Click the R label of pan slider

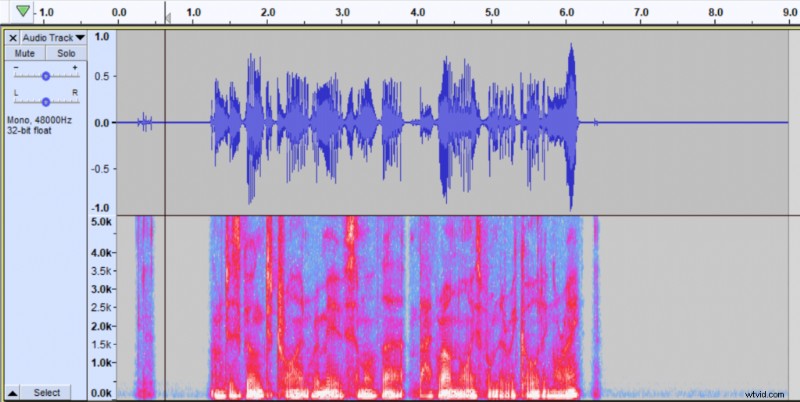point(75,93)
